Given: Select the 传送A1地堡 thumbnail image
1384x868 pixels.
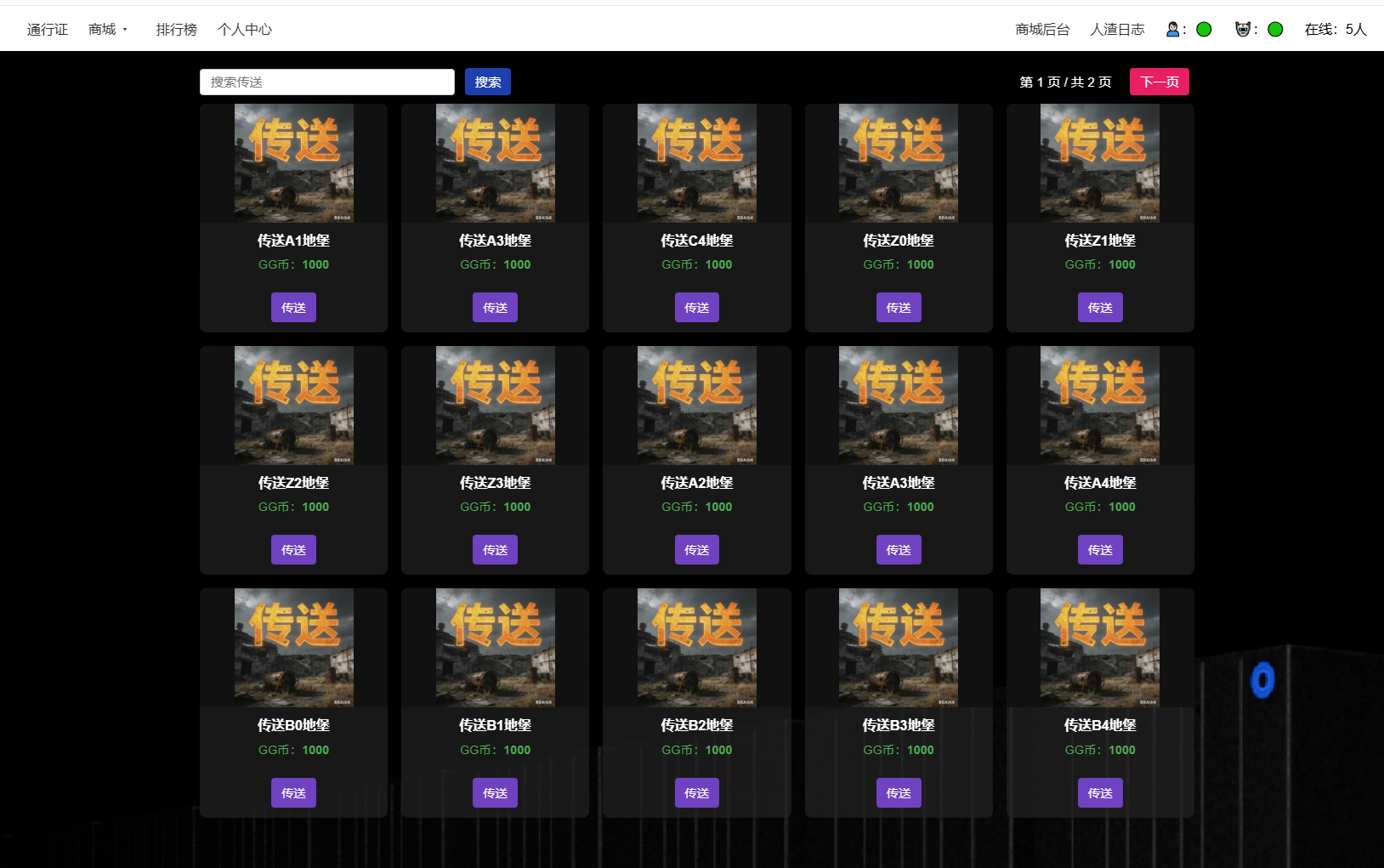Looking at the screenshot, I should (294, 163).
